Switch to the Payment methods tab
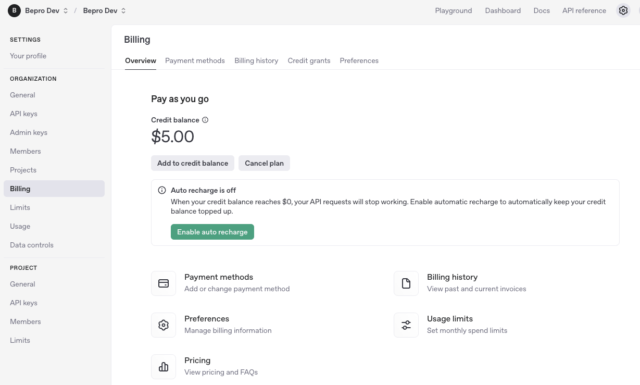Screen dimensions: 640x385 pyautogui.click(x=195, y=60)
